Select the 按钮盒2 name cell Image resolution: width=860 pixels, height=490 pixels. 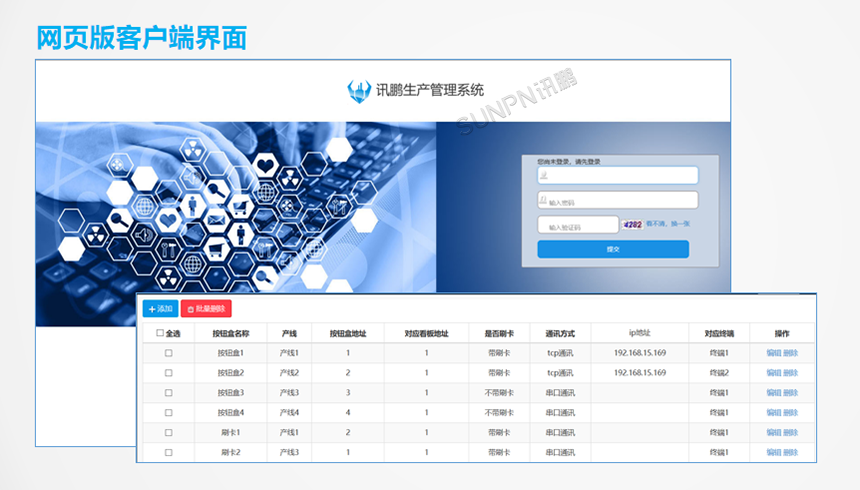pyautogui.click(x=231, y=373)
